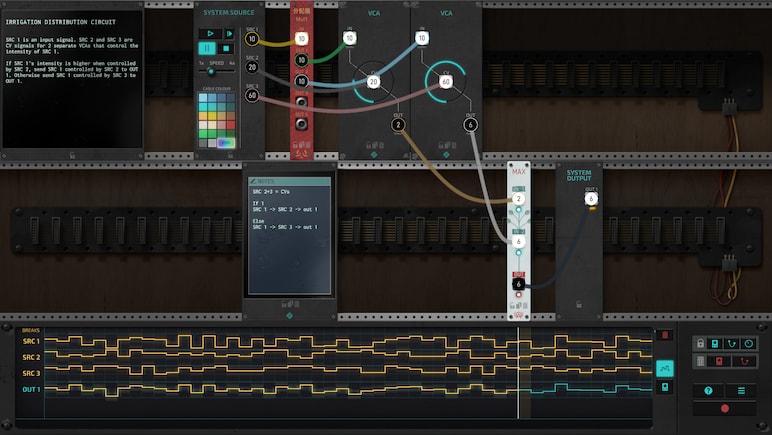The height and width of the screenshot is (435, 772).
Task: Toggle the lock on the description panel
Action: point(72,155)
